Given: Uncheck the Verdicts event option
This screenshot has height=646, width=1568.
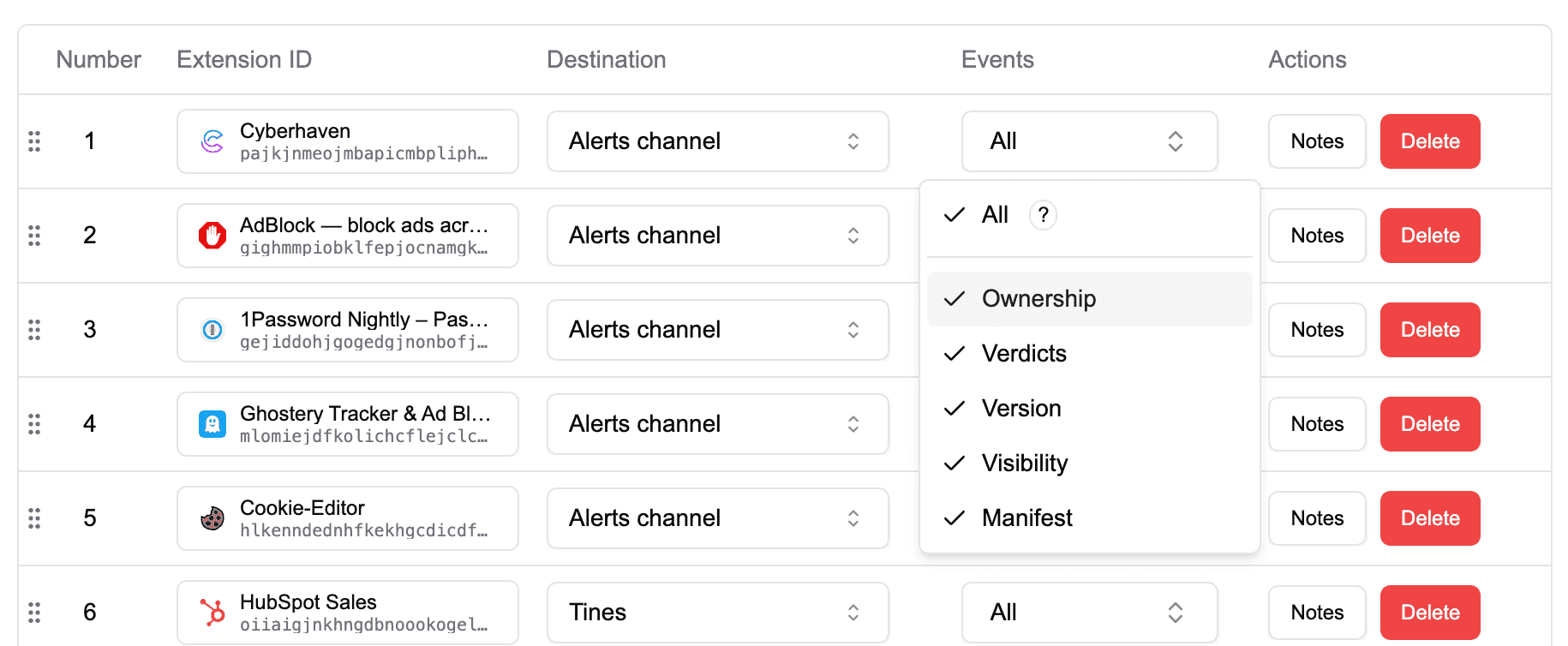Looking at the screenshot, I should coord(1089,354).
